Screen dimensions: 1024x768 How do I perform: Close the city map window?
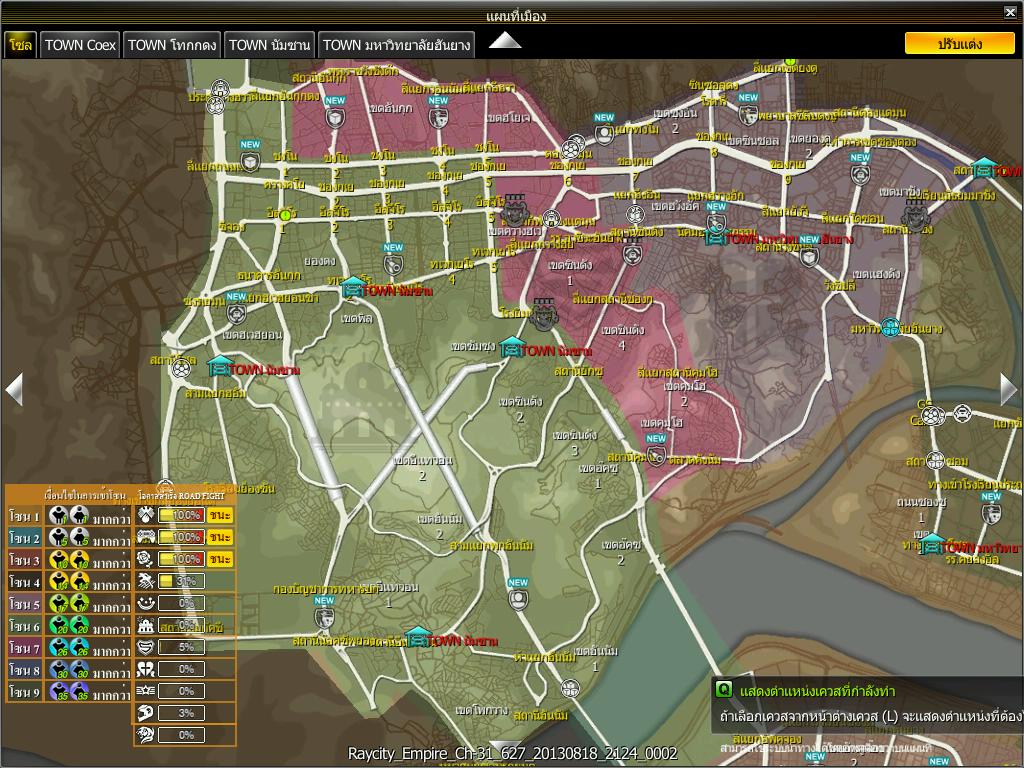click(x=1010, y=12)
